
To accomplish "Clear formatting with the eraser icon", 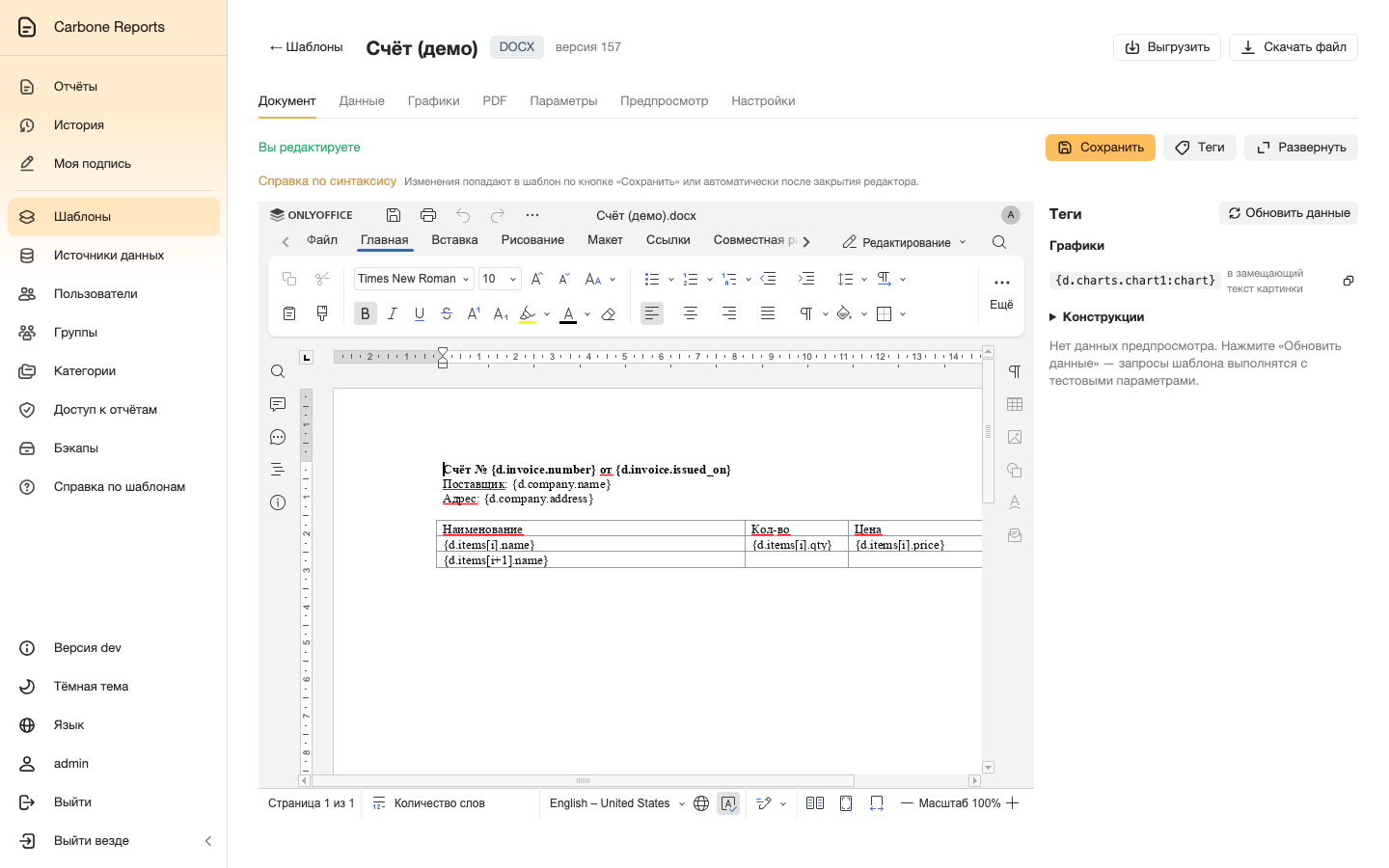I will coord(608,313).
